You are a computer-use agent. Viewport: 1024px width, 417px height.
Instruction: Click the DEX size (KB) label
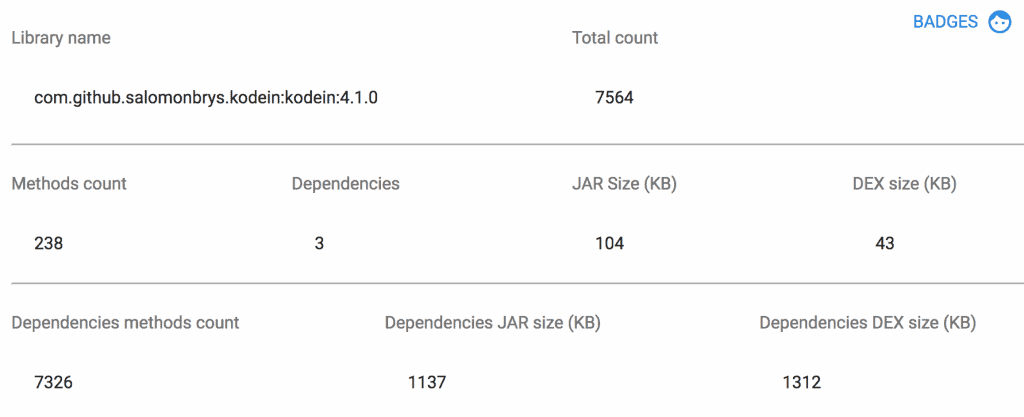coord(904,184)
